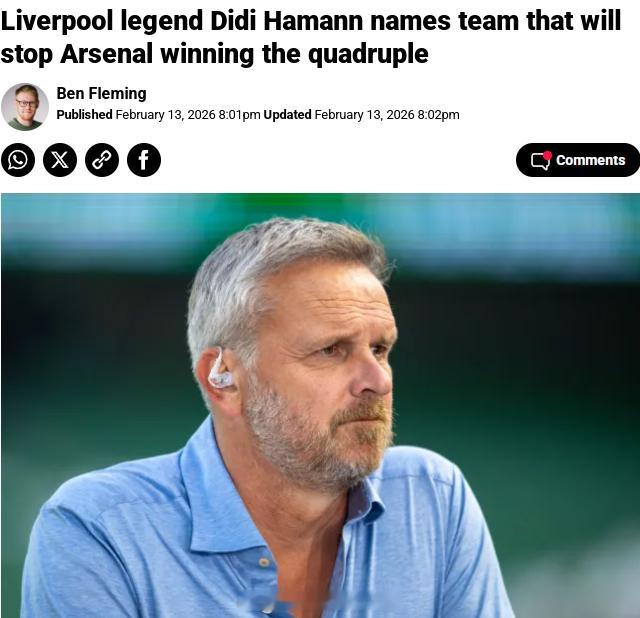The height and width of the screenshot is (618, 640).
Task: Click the word "quadruple" in headline
Action: 368,54
